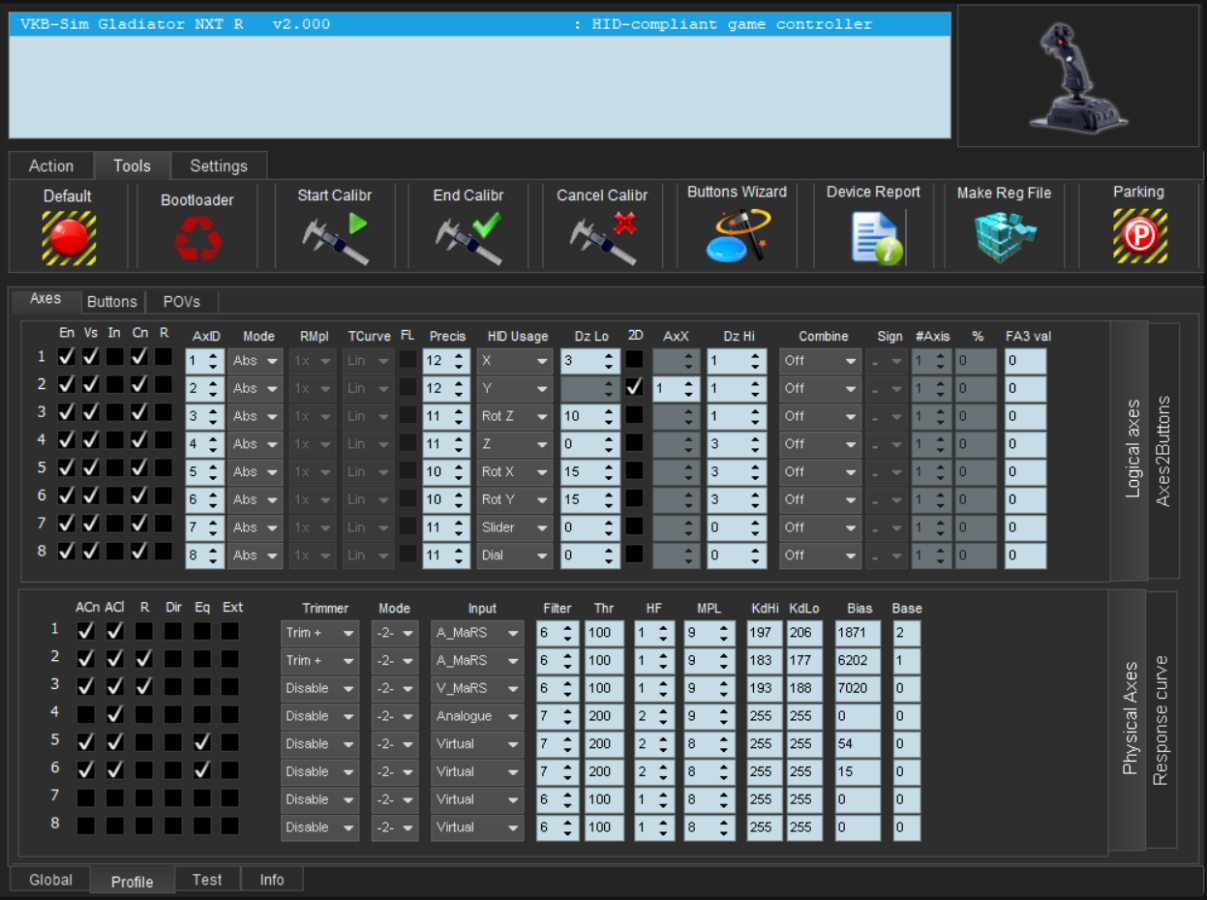Click Bias field showing 7020
Image resolution: width=1207 pixels, height=900 pixels.
click(858, 688)
